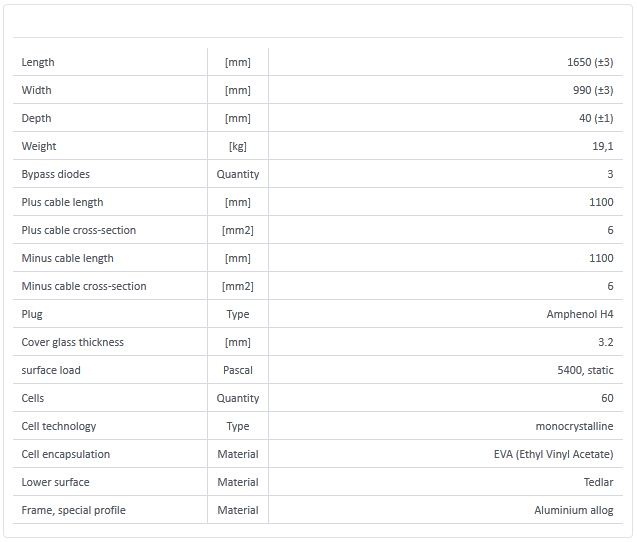Click the Minus cable cross-section label
637x542 pixels.
click(84, 286)
